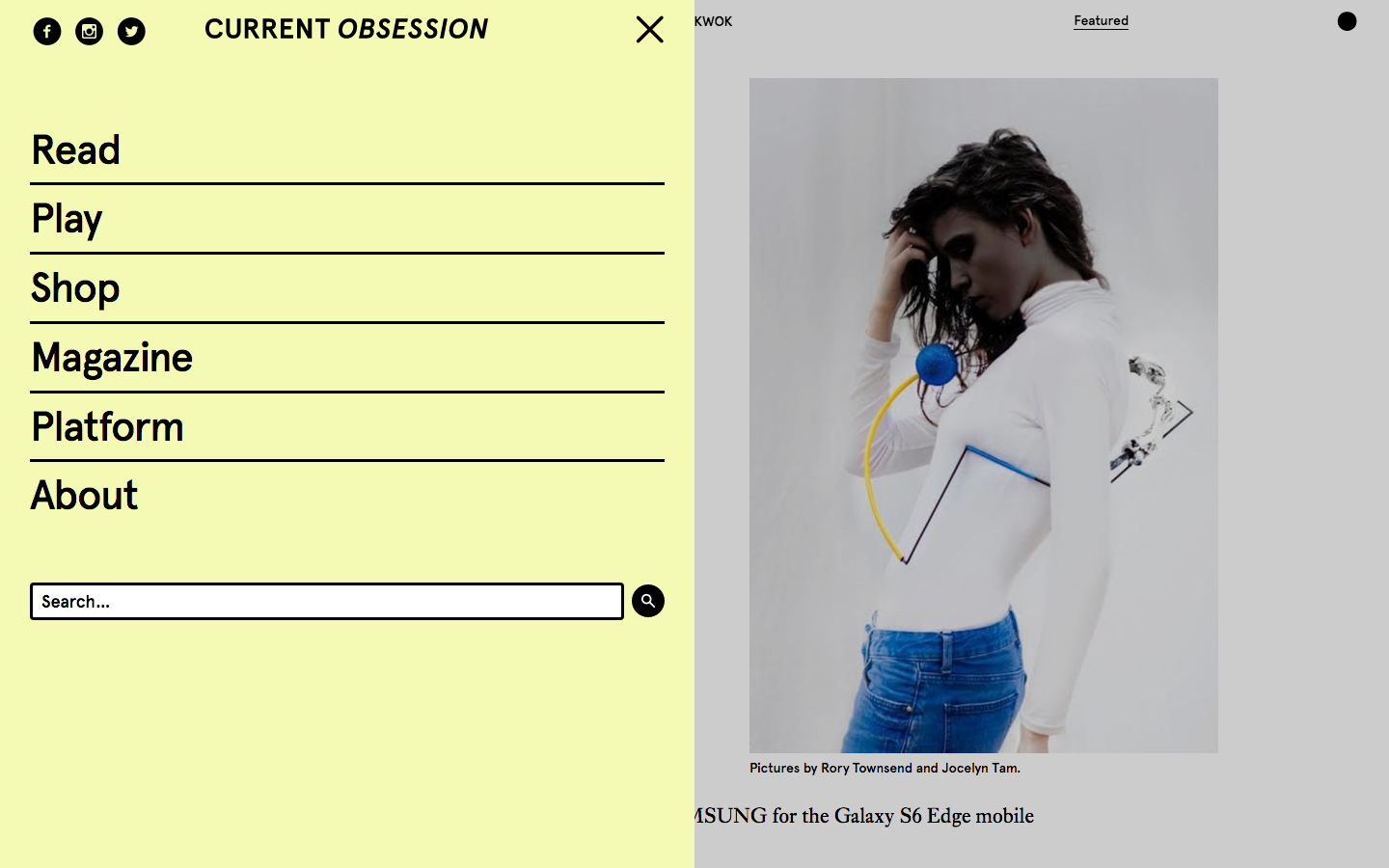Open the Shop menu section
The height and width of the screenshot is (868, 1389).
tap(75, 288)
